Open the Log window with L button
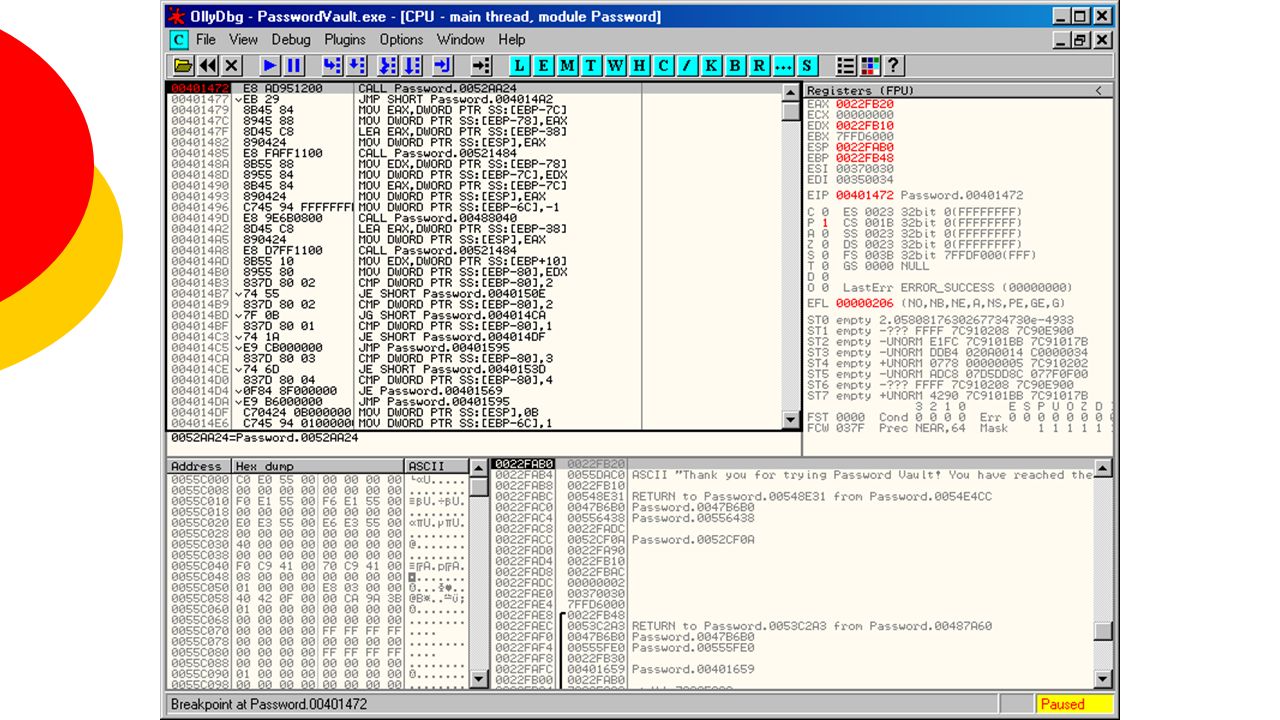 tap(519, 66)
